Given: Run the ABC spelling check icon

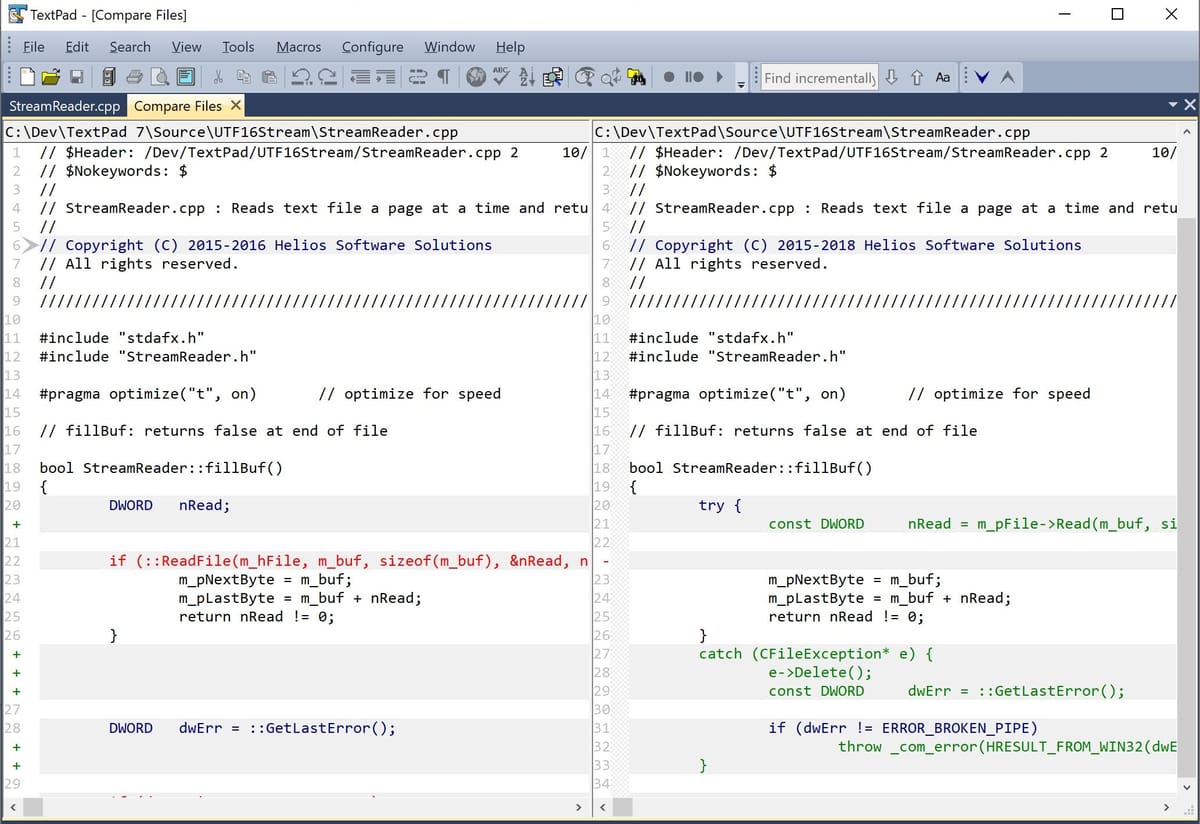Looking at the screenshot, I should [x=502, y=77].
